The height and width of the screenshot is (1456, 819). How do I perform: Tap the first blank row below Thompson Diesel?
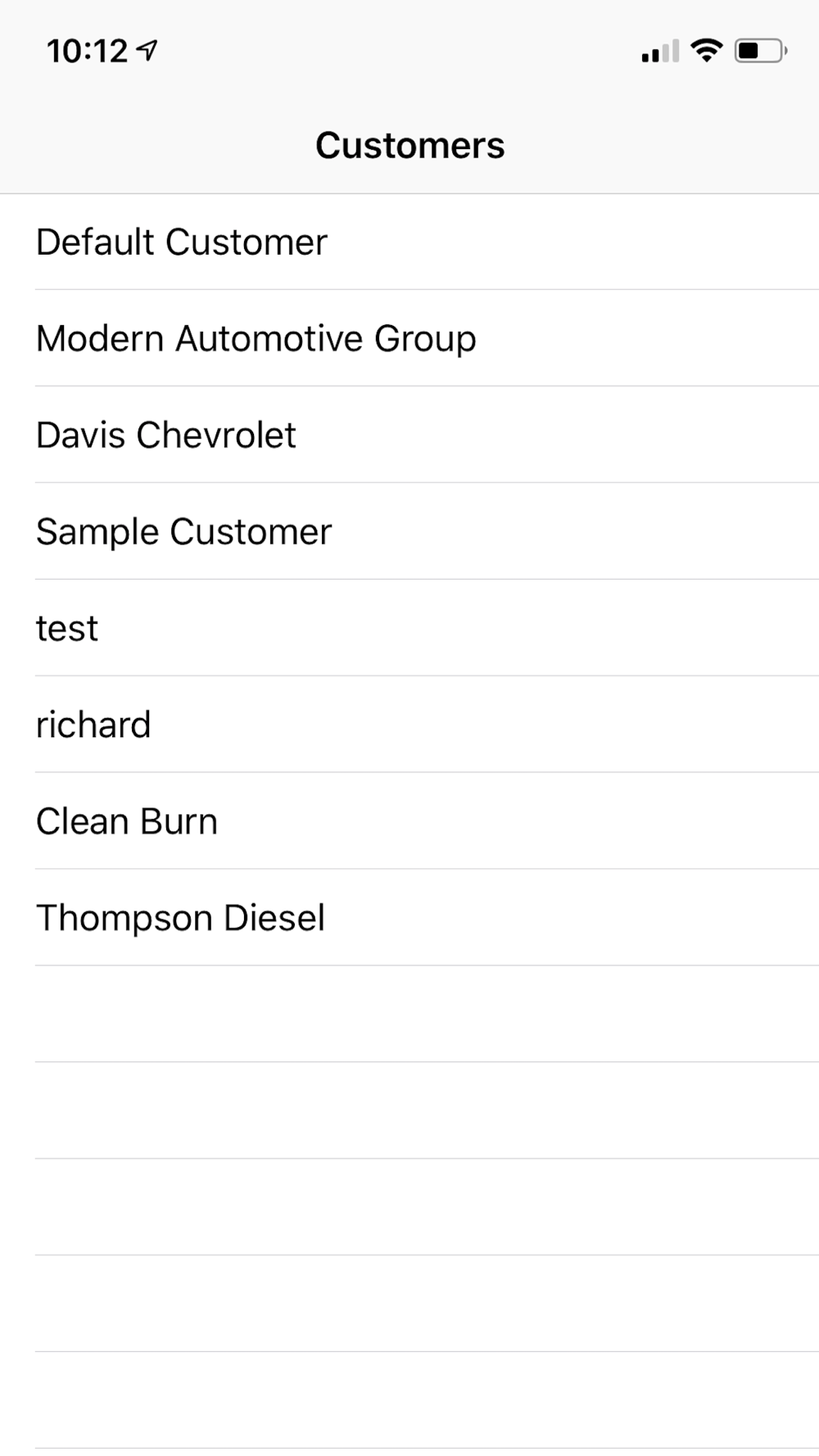[x=409, y=1014]
